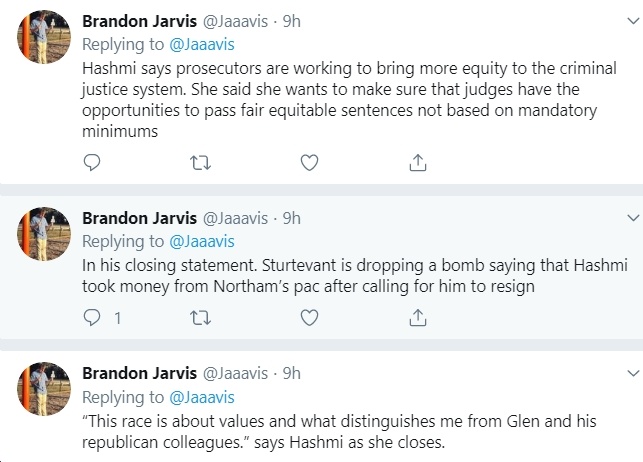
Task: Like the tweet about mandatory minimums
Action: tap(309, 162)
